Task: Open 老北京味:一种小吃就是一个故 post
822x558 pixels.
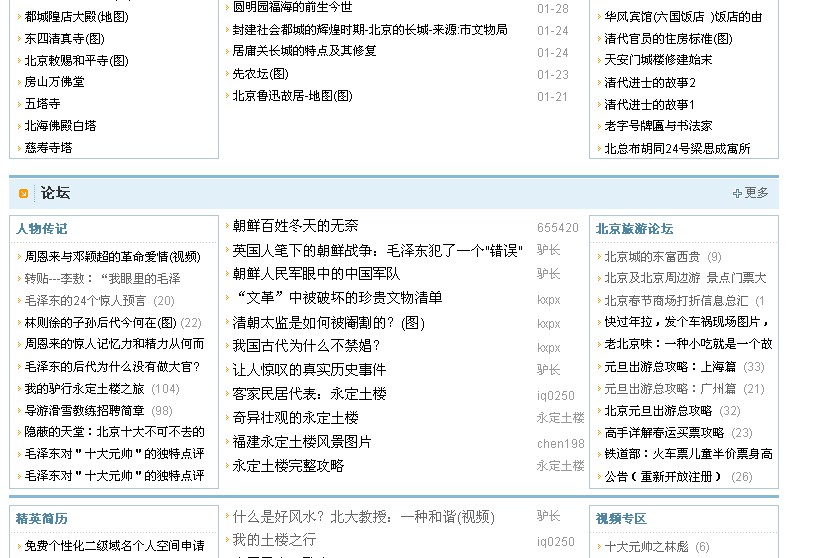Action: [688, 344]
